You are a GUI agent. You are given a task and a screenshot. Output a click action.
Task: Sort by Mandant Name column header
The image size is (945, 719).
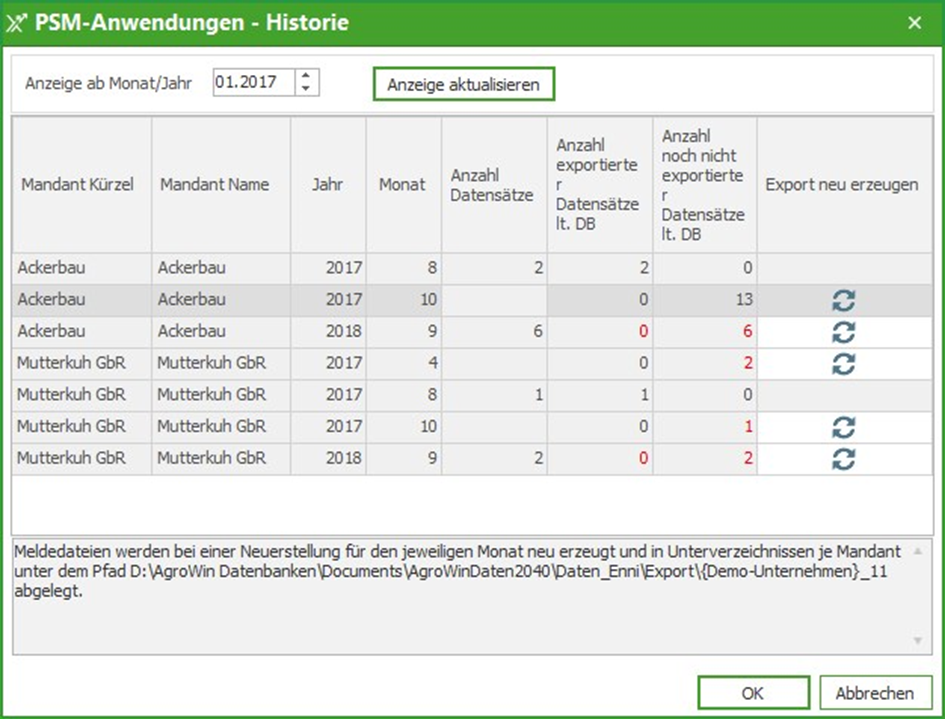[215, 185]
